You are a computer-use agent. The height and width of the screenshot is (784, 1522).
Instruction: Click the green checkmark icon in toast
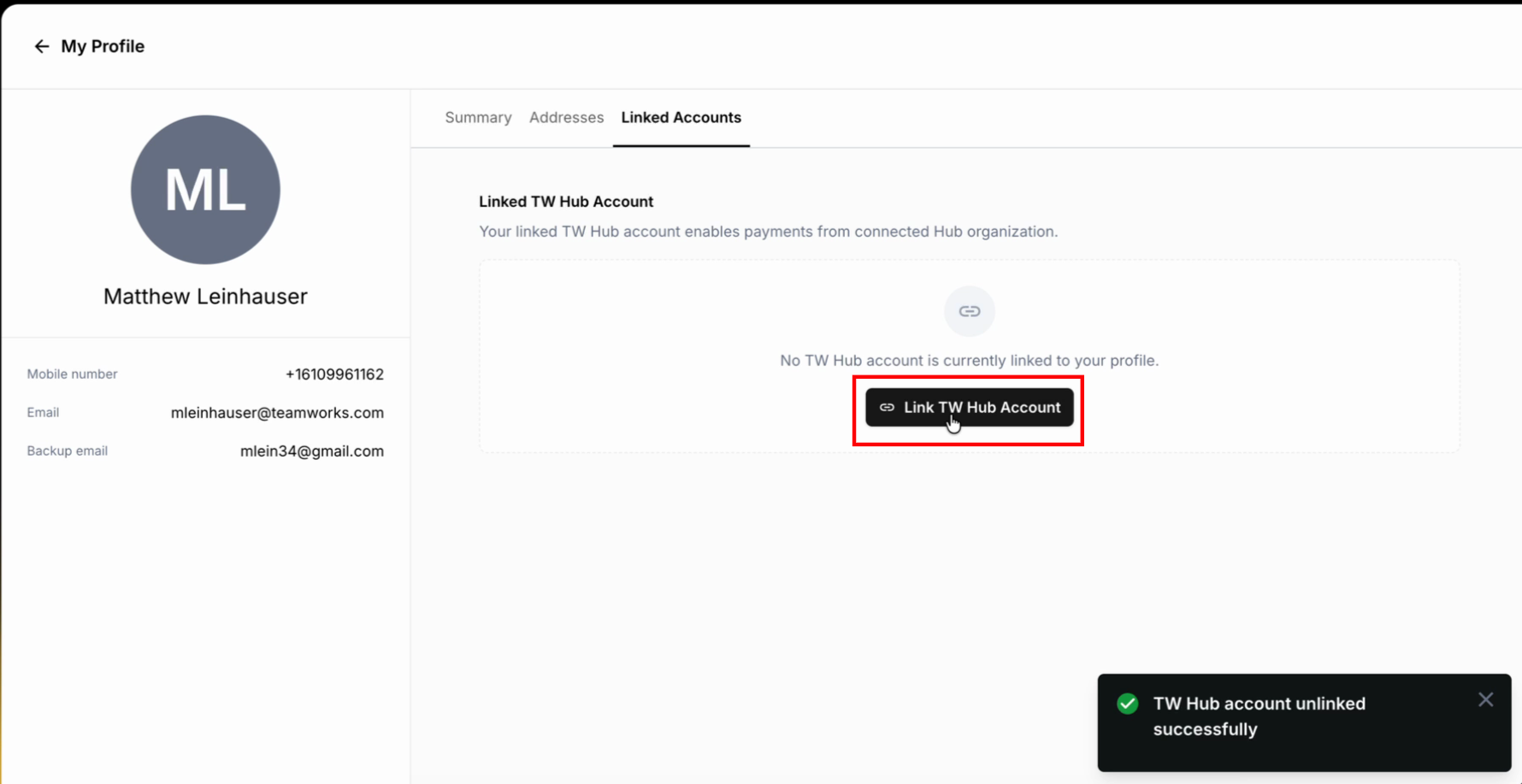tap(1127, 704)
